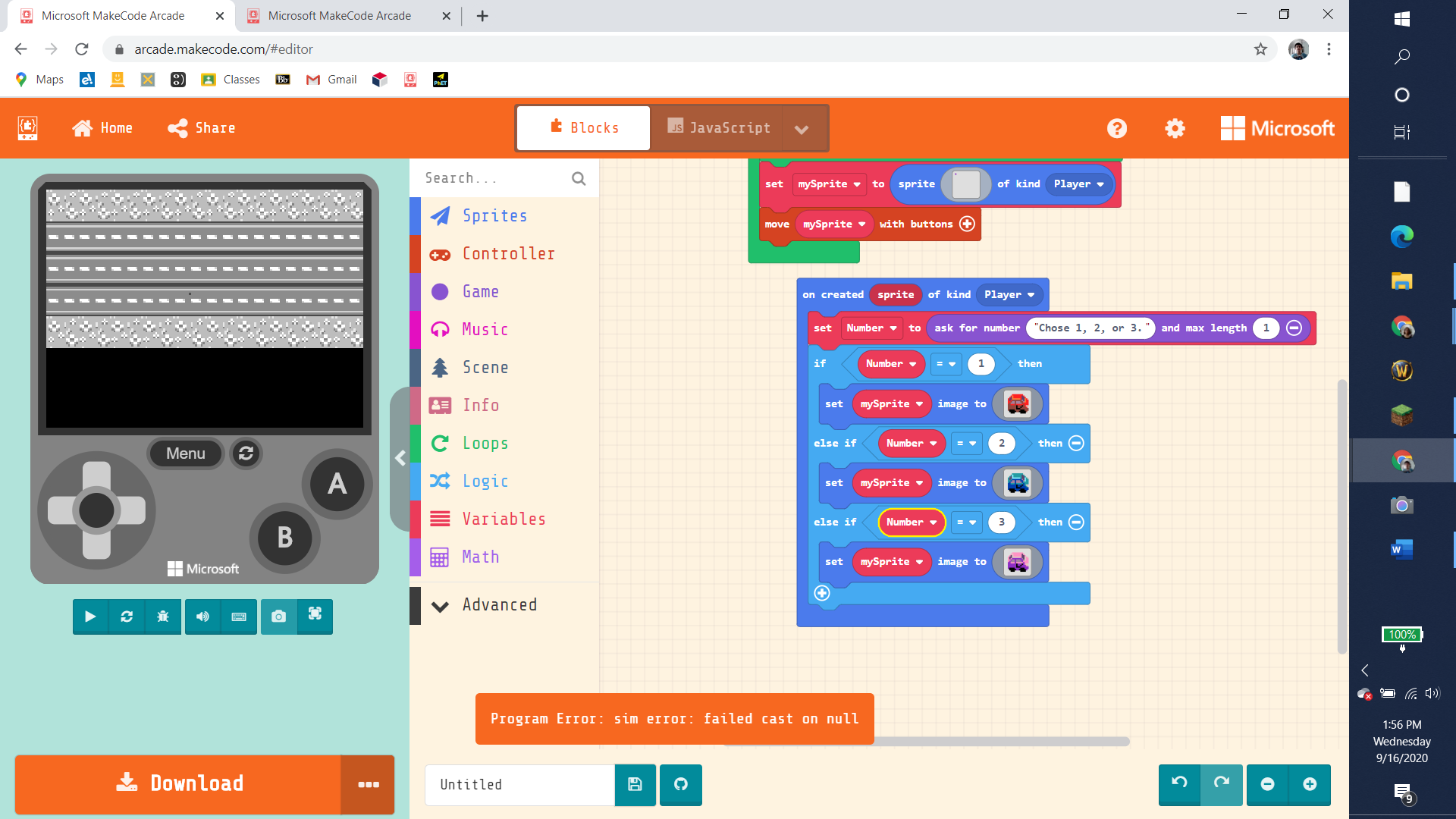This screenshot has height=819, width=1456.
Task: Click the Share button
Action: click(x=202, y=128)
